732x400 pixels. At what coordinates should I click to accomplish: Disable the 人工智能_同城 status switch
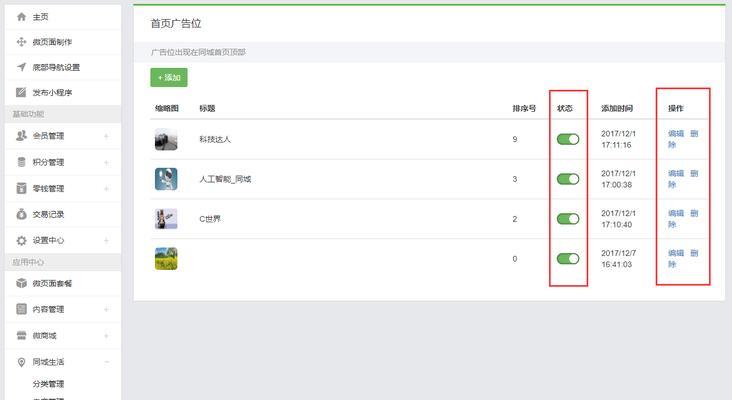568,179
